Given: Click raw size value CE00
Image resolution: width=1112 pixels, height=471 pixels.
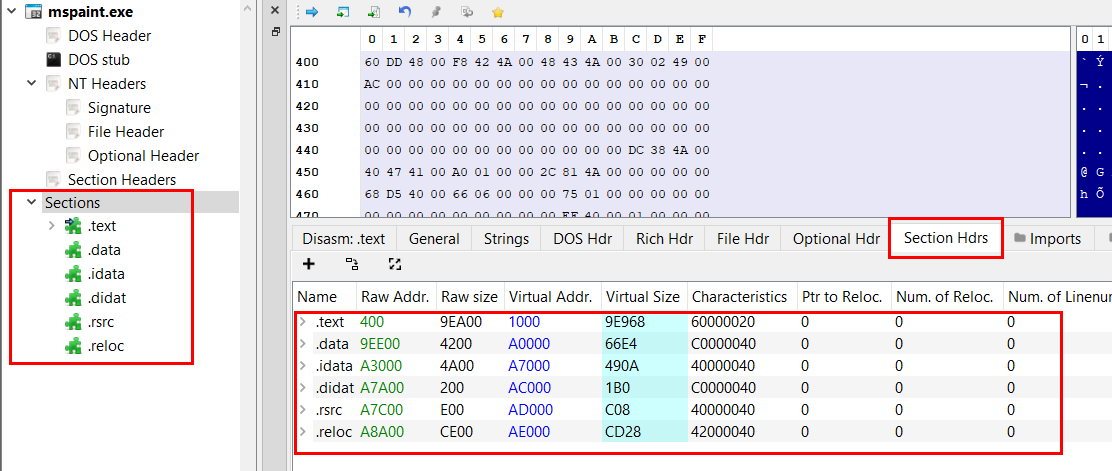Looking at the screenshot, I should (x=457, y=432).
